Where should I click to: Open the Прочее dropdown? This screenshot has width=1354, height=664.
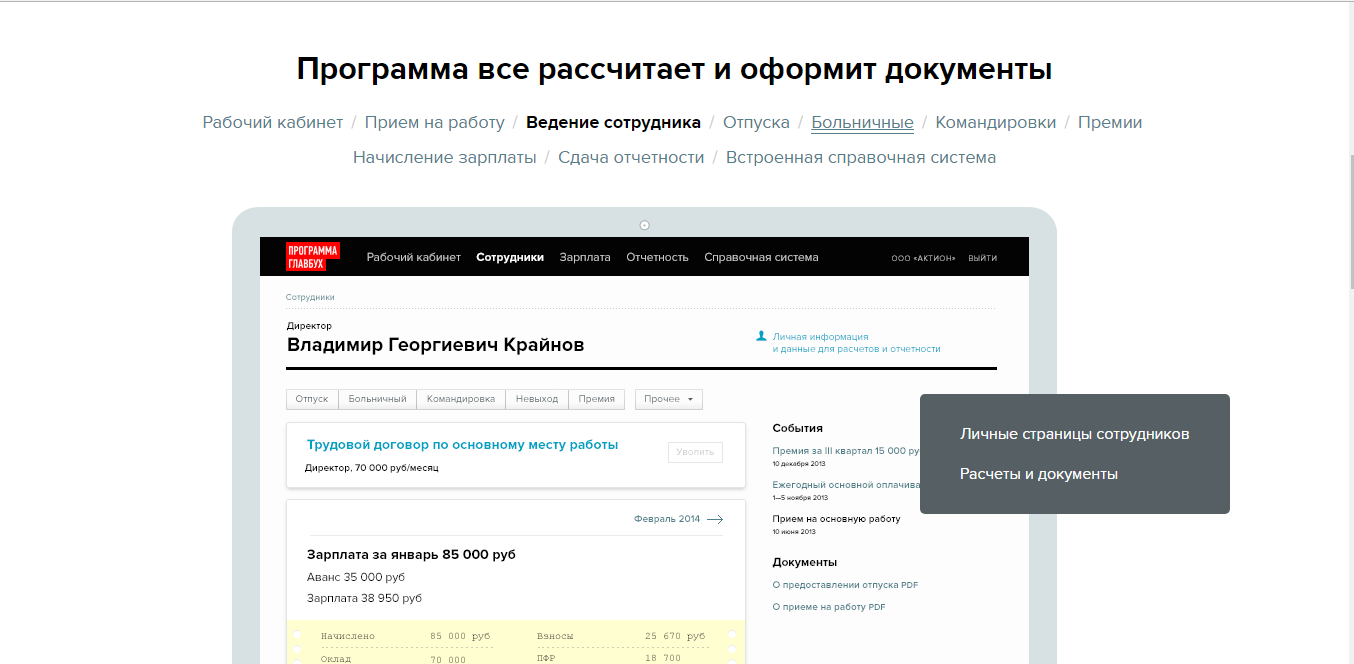(x=667, y=398)
